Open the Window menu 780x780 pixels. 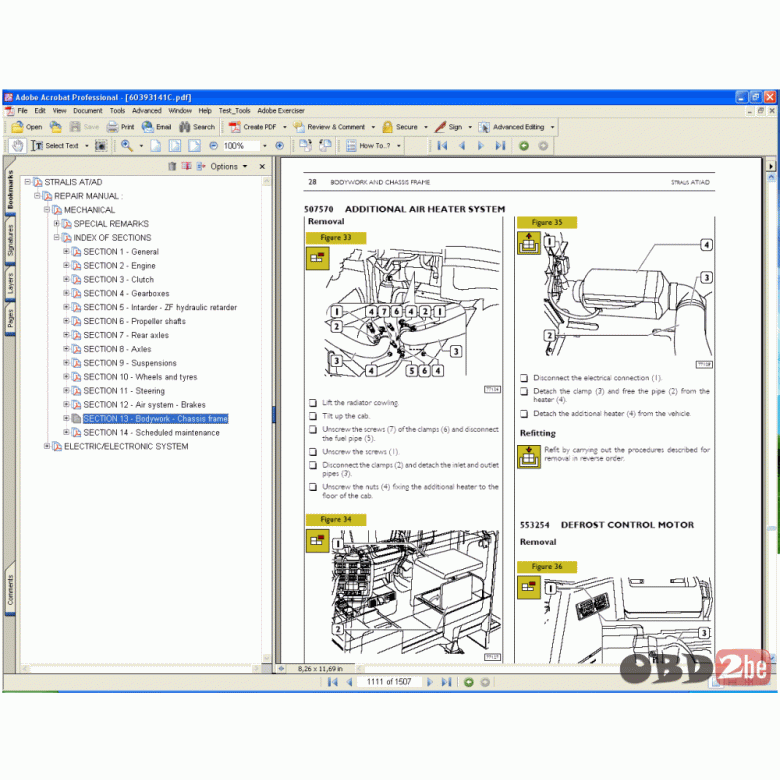click(180, 110)
